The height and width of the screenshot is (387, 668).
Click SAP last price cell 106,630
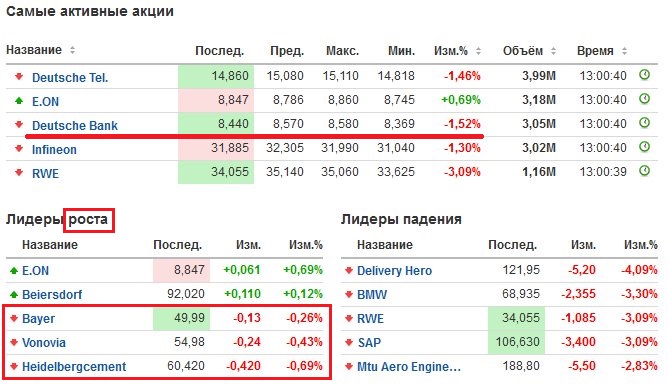516,342
